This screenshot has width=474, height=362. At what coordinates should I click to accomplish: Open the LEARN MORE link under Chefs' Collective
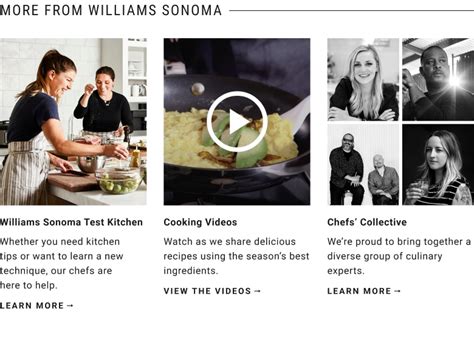pyautogui.click(x=364, y=291)
